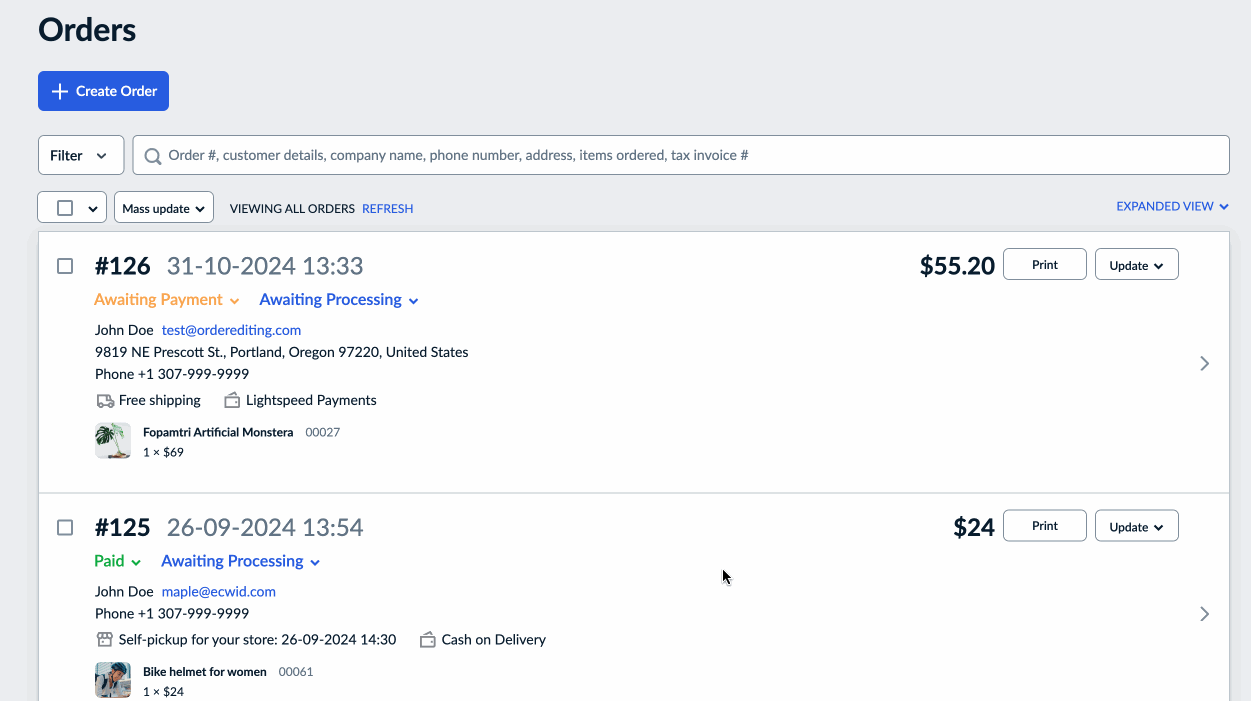Open Update menu for order #125
The height and width of the screenshot is (701, 1251).
(x=1137, y=526)
